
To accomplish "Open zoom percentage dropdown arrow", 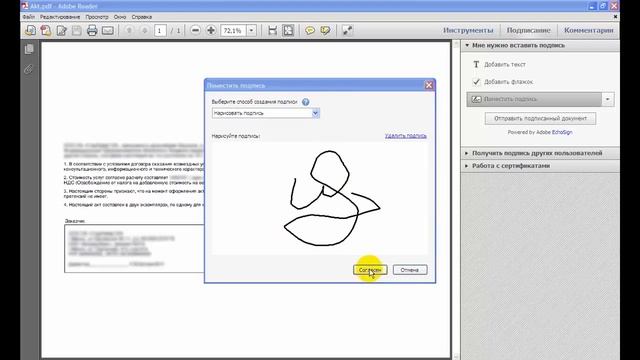I will coord(251,30).
